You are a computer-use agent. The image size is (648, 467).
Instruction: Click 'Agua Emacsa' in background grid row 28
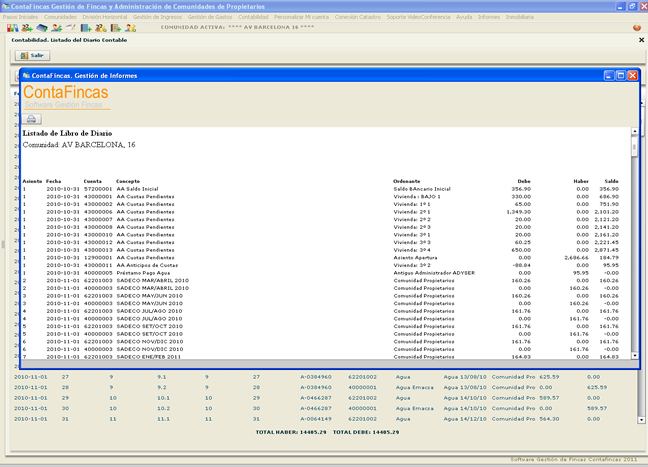415,387
